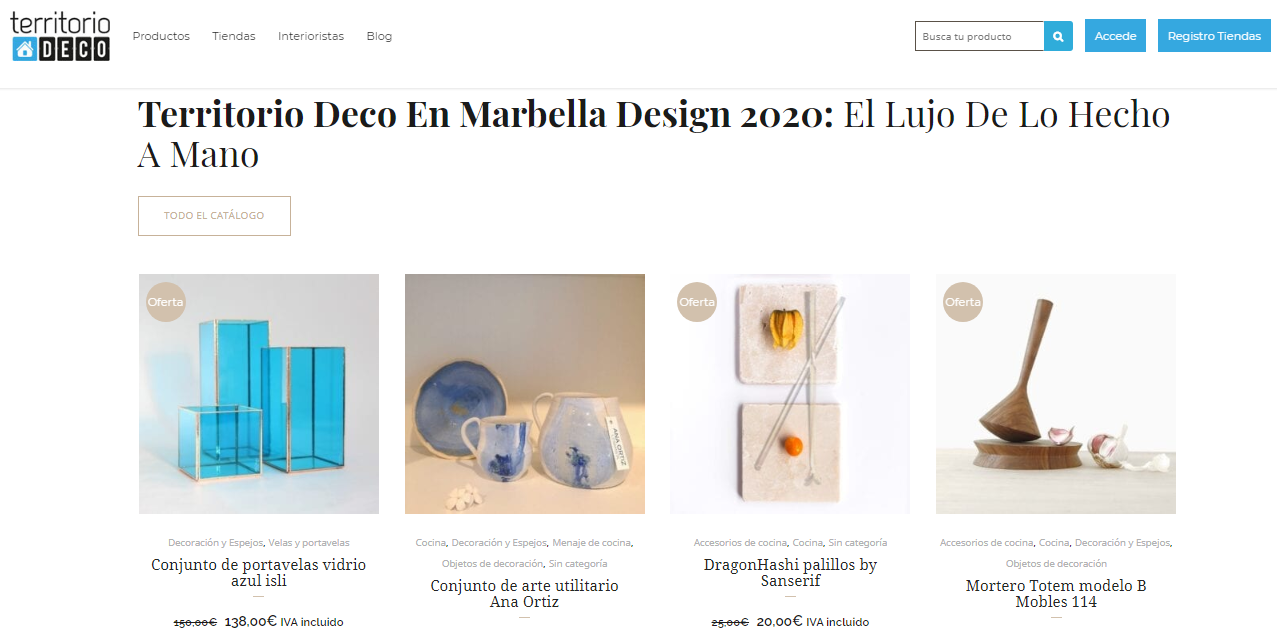This screenshot has height=635, width=1277.
Task: Open the Tiendas menu item
Action: coord(234,36)
